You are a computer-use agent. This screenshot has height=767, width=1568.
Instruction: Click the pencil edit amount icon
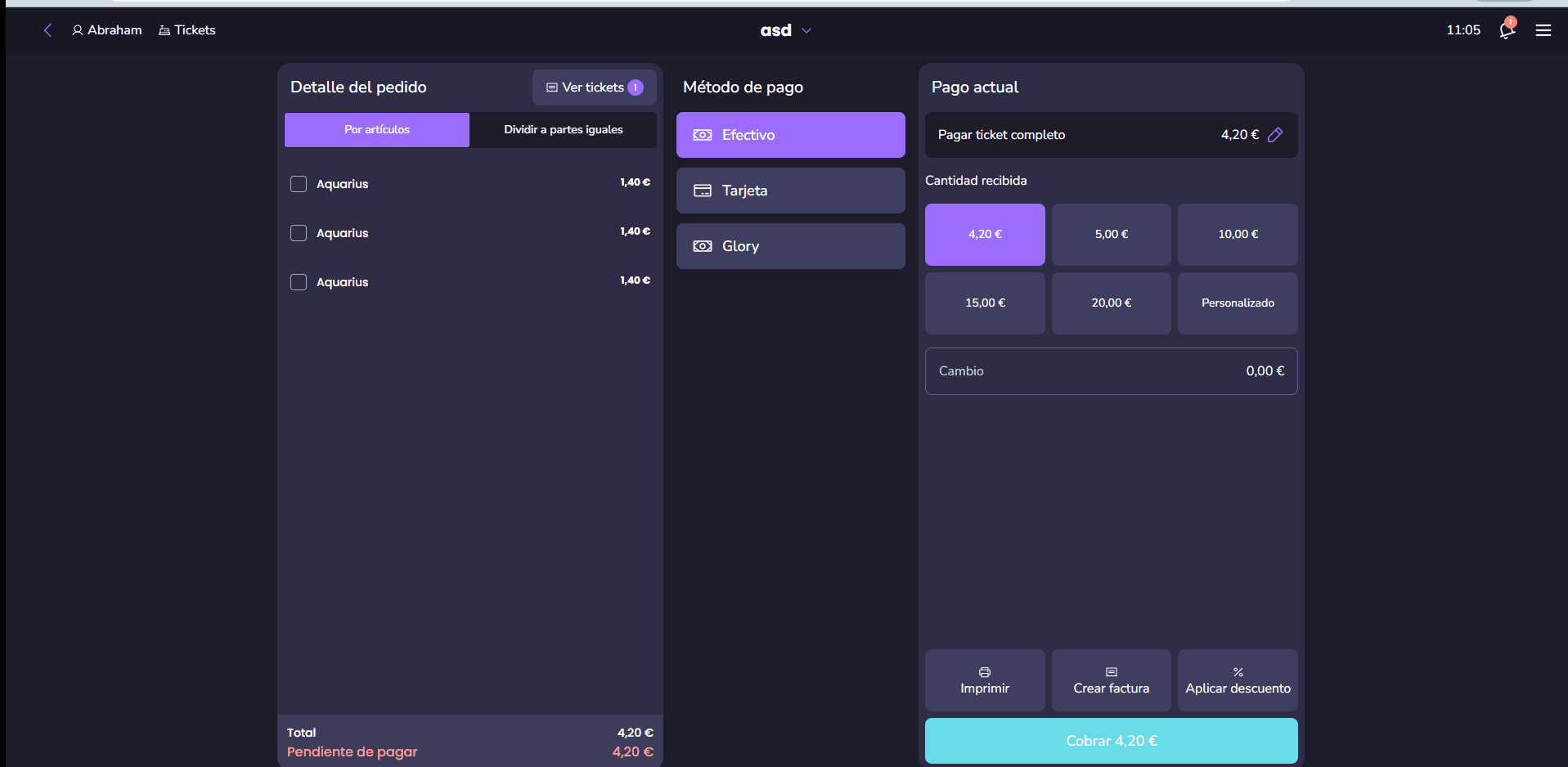click(x=1275, y=135)
